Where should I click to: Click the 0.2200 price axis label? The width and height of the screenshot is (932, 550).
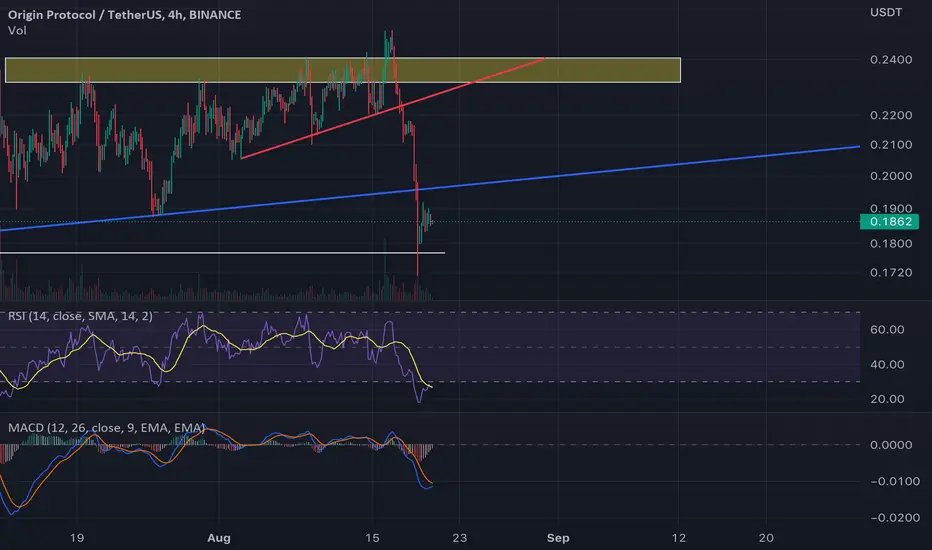(x=890, y=115)
